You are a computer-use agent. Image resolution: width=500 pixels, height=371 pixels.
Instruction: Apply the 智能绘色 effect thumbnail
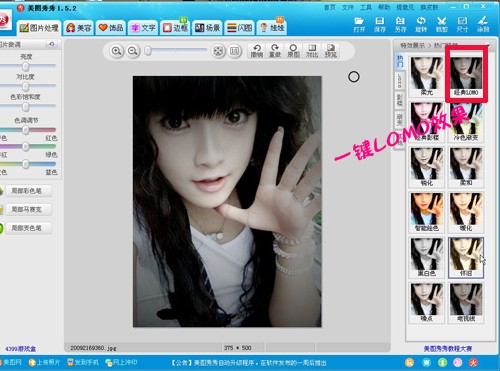point(426,212)
